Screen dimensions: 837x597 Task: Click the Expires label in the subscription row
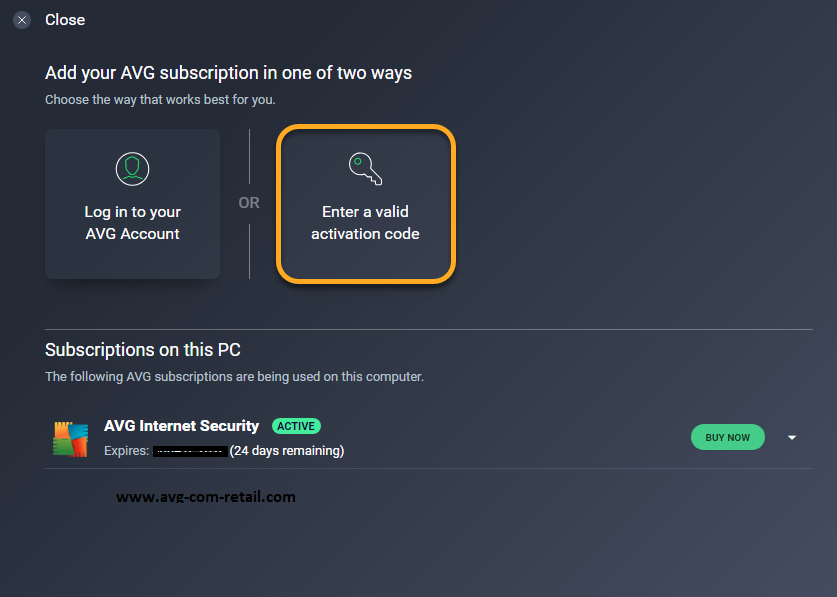127,451
